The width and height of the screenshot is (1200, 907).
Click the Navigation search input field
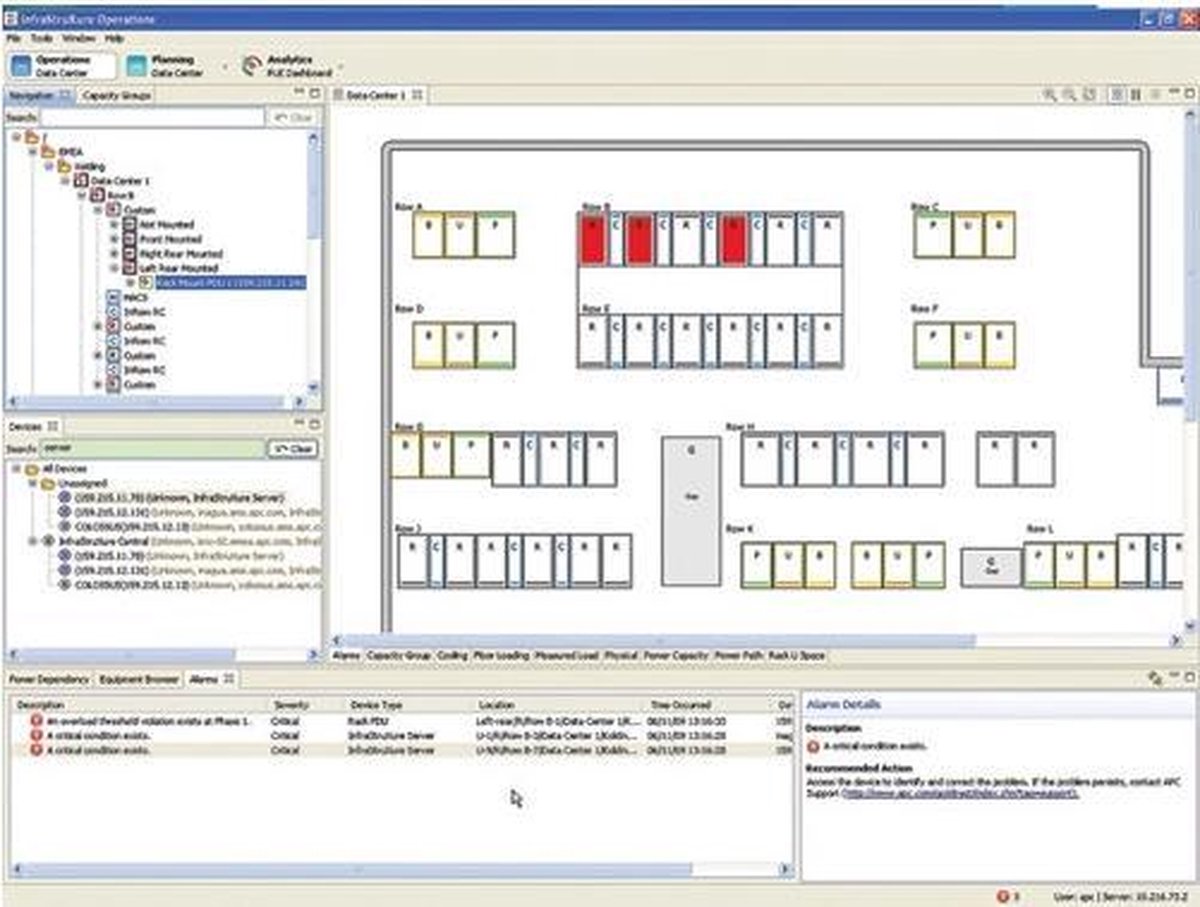[152, 118]
